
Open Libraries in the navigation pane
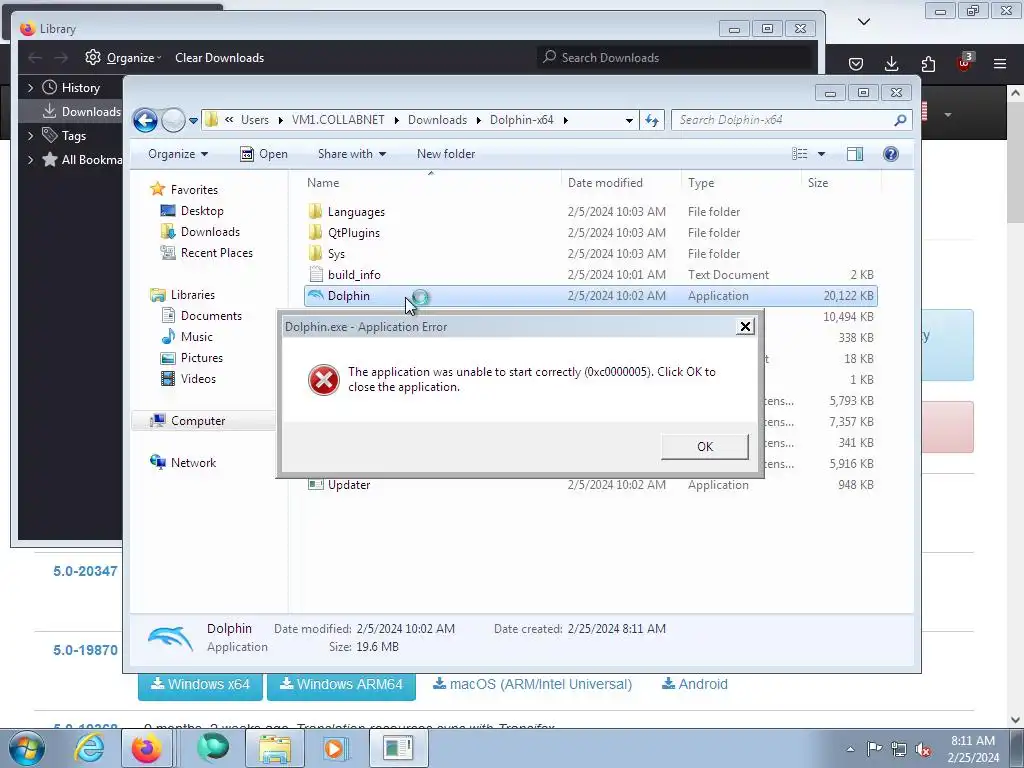[x=193, y=295]
